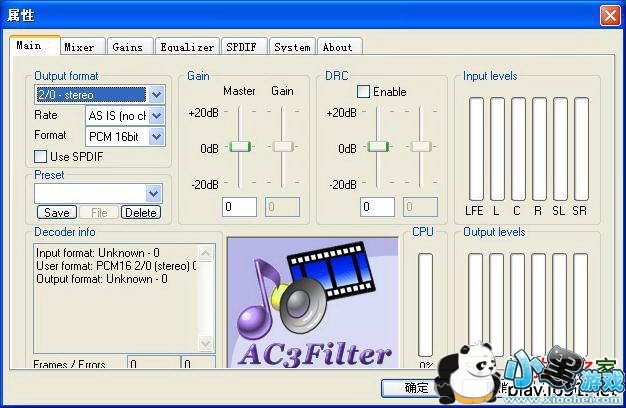
Task: Open the About tab
Action: click(x=340, y=47)
